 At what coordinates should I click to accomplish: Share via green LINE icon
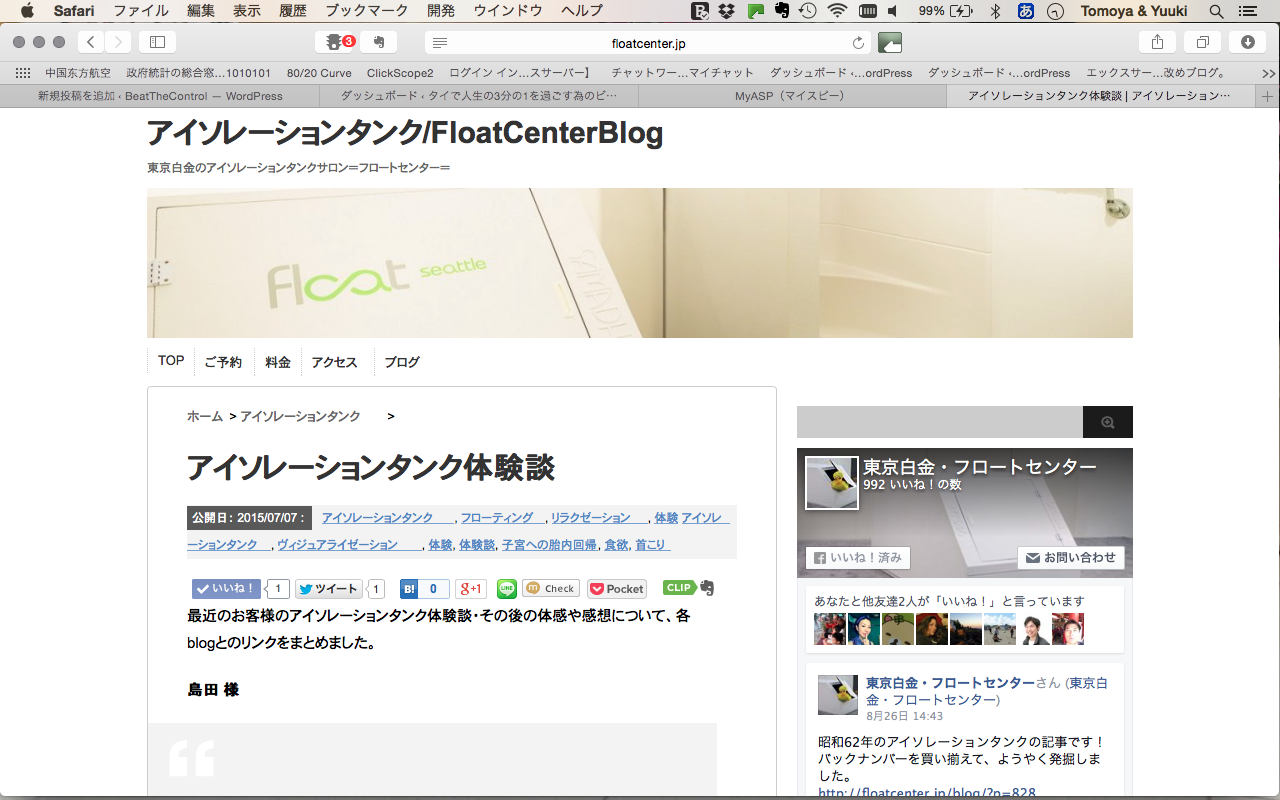507,589
